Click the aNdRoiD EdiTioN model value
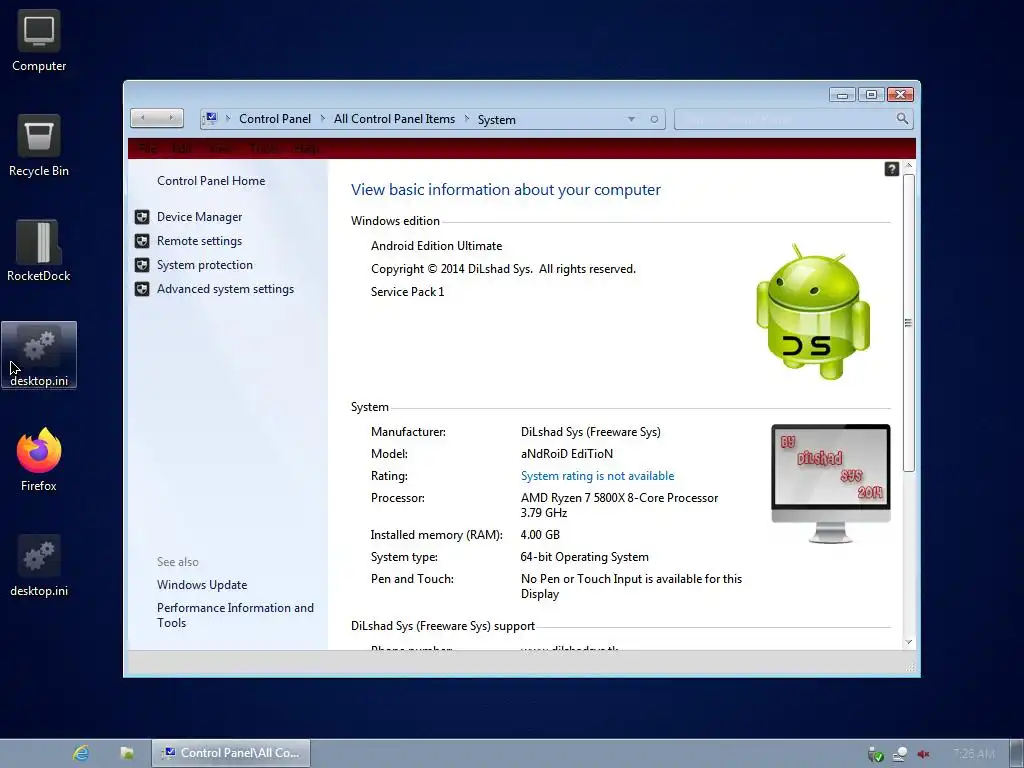Screen dimensions: 1024x768 (567, 454)
